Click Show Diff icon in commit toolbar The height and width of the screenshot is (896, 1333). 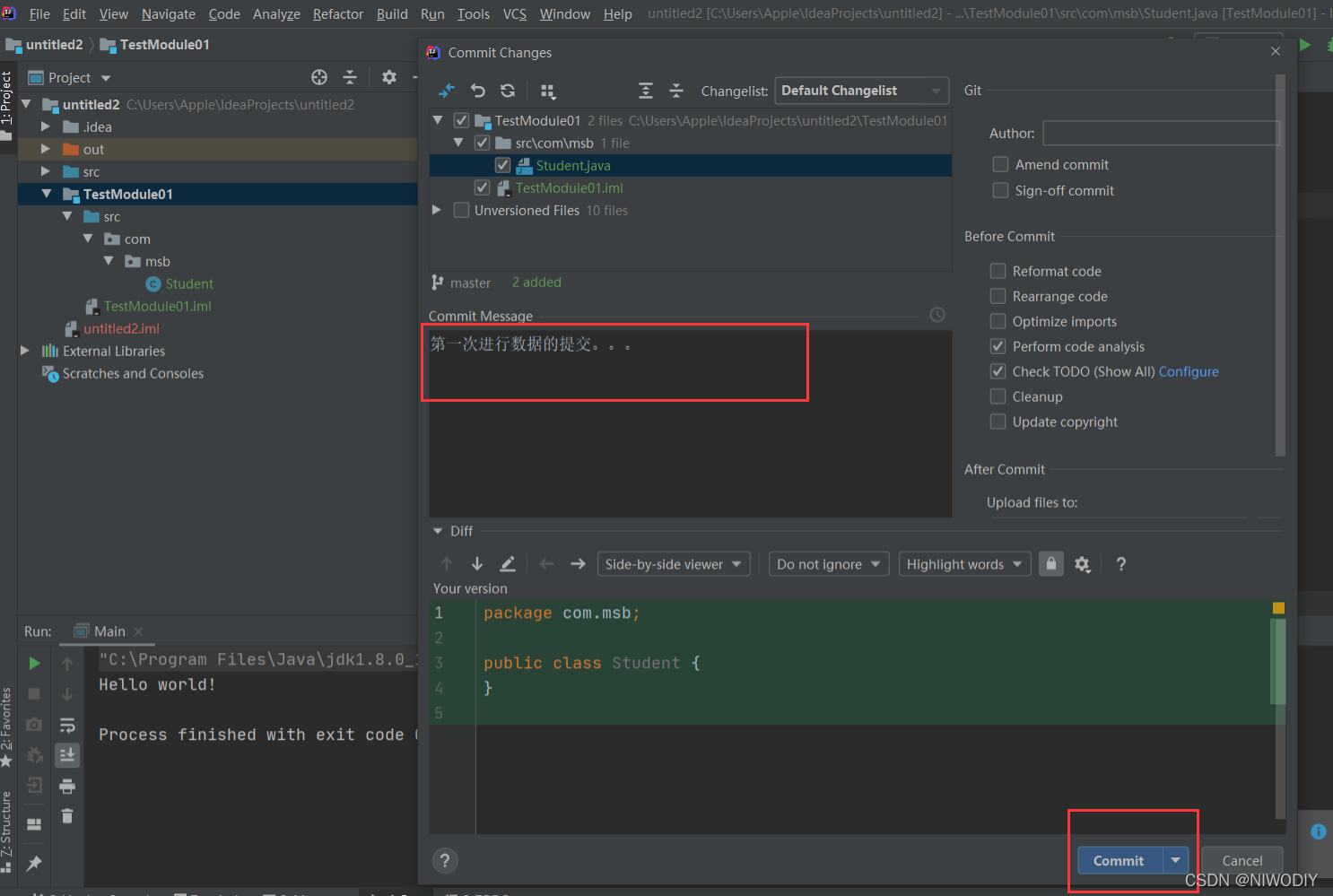(x=447, y=91)
